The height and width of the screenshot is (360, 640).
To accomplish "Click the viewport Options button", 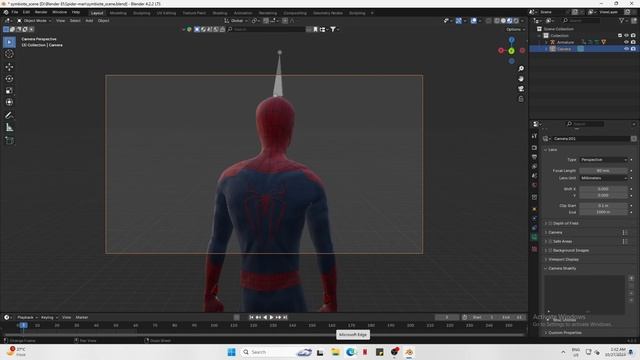I will [515, 29].
